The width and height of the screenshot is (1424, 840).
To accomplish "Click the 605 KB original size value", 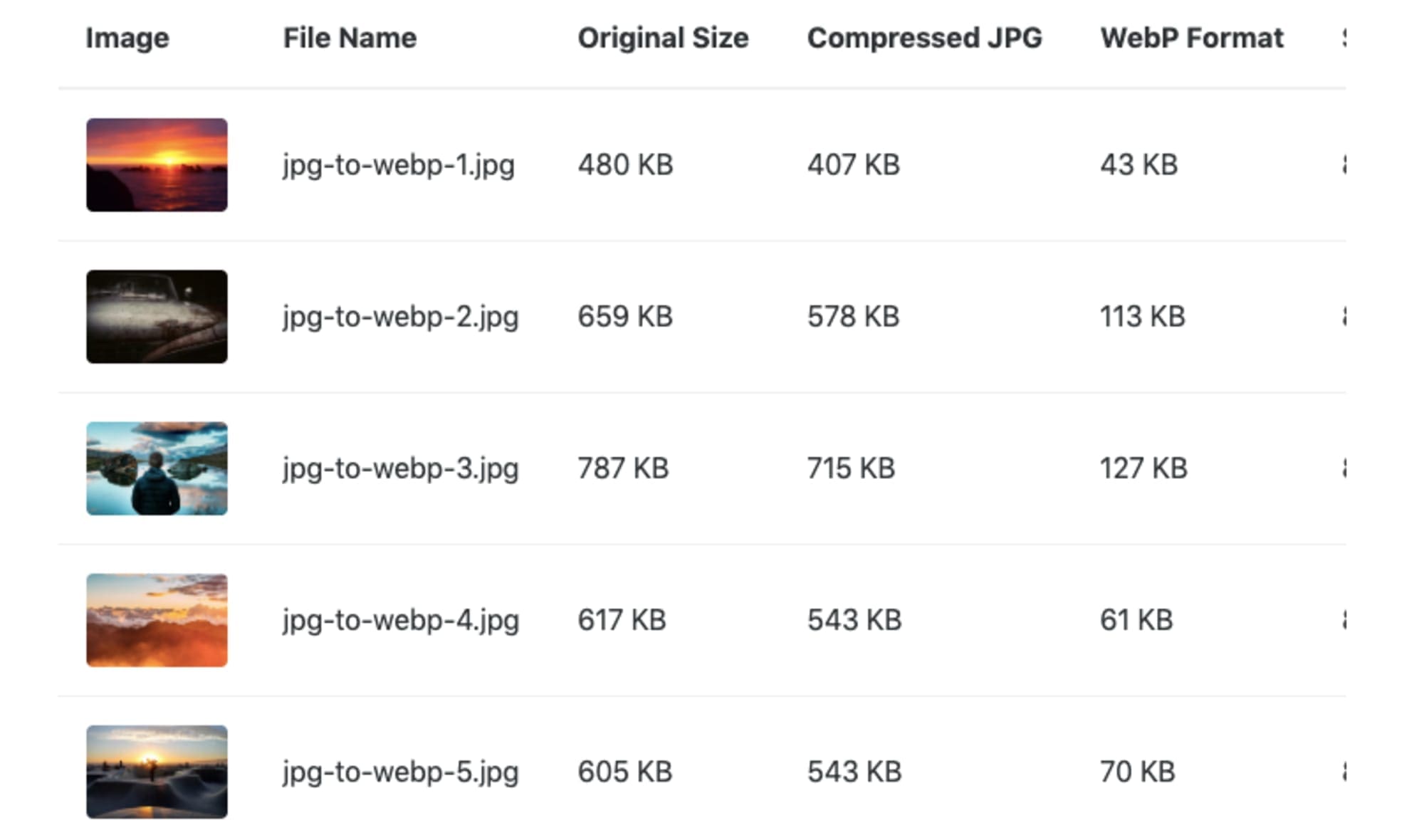I will 624,772.
